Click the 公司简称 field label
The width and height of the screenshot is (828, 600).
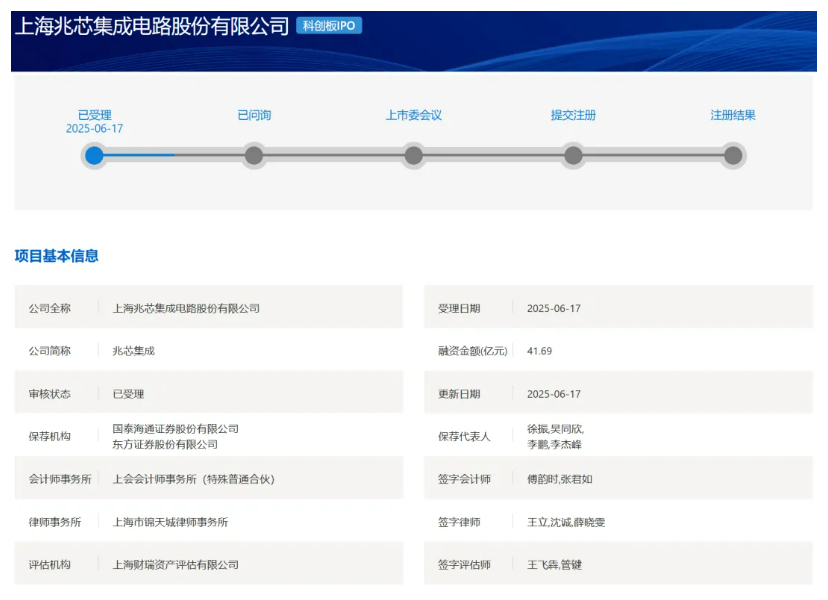pos(50,351)
